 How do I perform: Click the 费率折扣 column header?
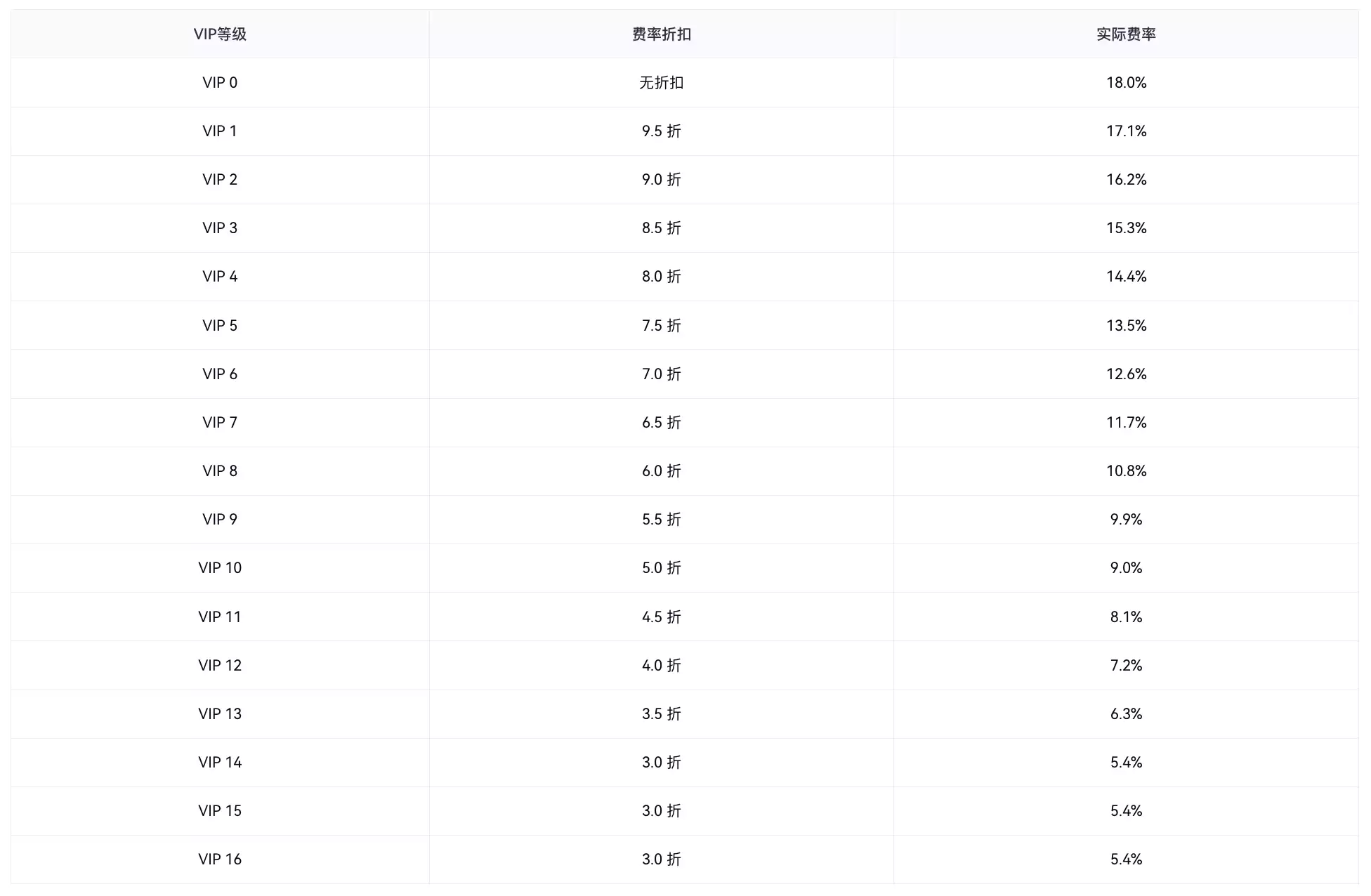[662, 34]
